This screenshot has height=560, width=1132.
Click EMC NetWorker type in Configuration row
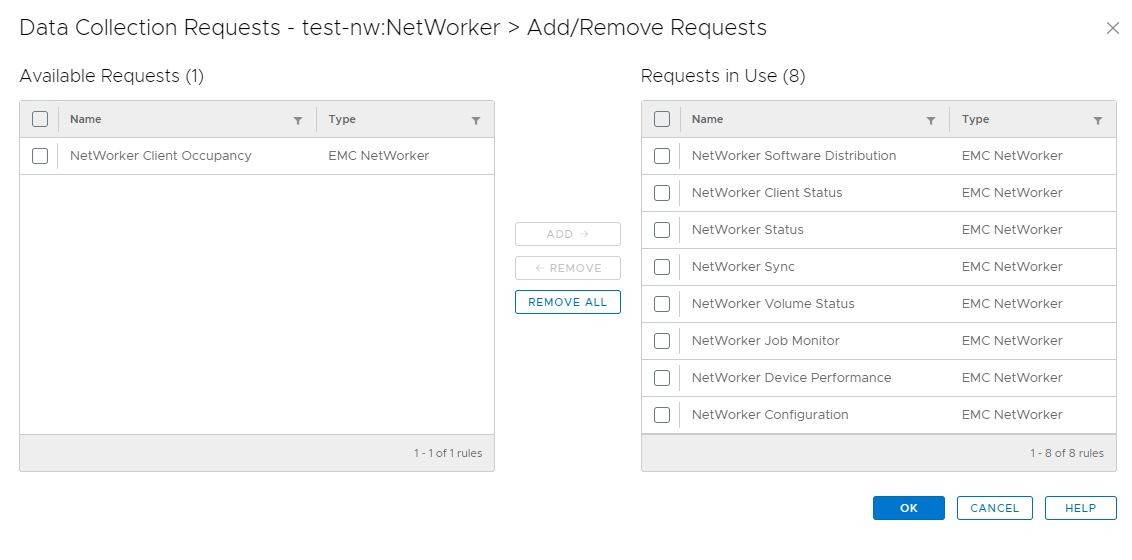tap(1012, 415)
